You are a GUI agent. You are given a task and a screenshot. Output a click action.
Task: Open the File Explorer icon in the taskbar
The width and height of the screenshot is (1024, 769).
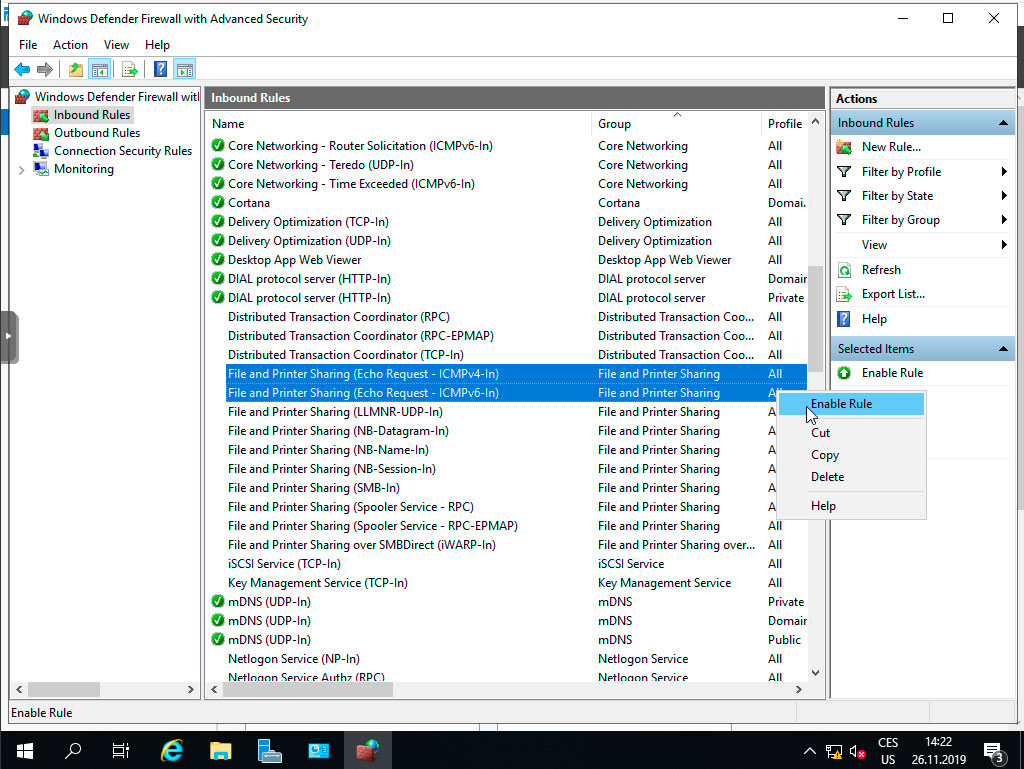pyautogui.click(x=220, y=750)
